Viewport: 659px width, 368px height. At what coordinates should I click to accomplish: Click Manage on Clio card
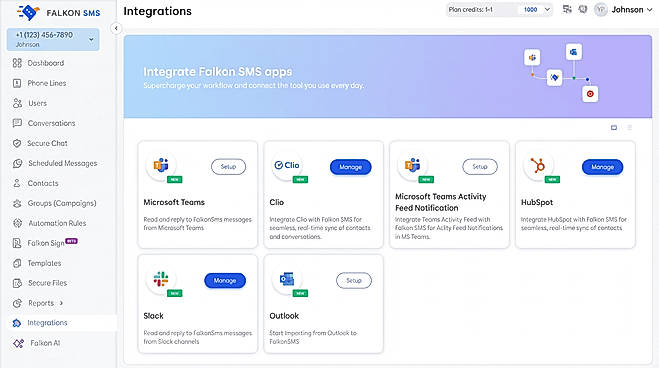[x=351, y=167]
